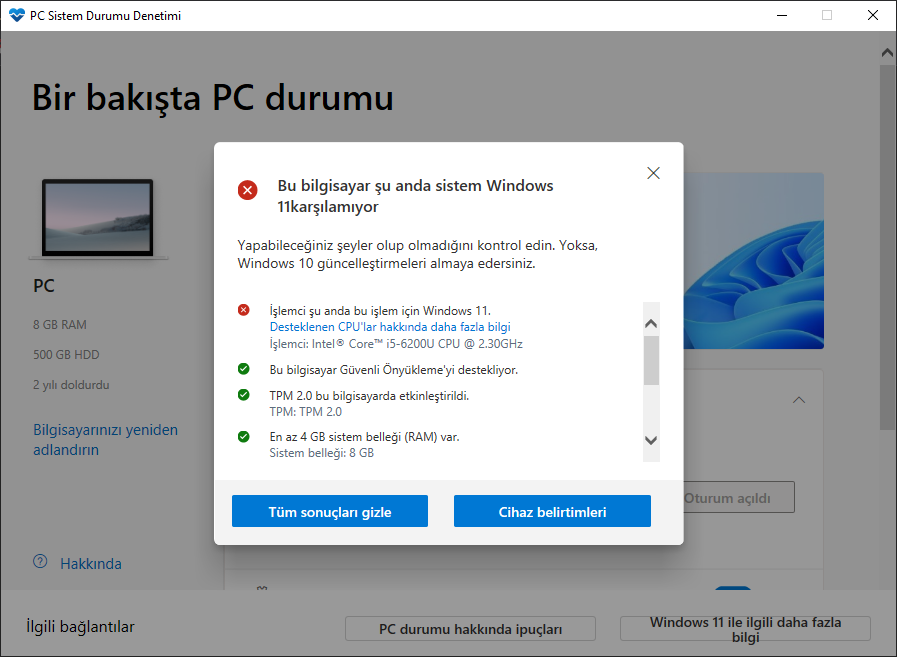This screenshot has height=657, width=897.
Task: Click Bu bilgisayar Güvenli Önyükleme'yi destekliyor text
Action: [x=394, y=370]
